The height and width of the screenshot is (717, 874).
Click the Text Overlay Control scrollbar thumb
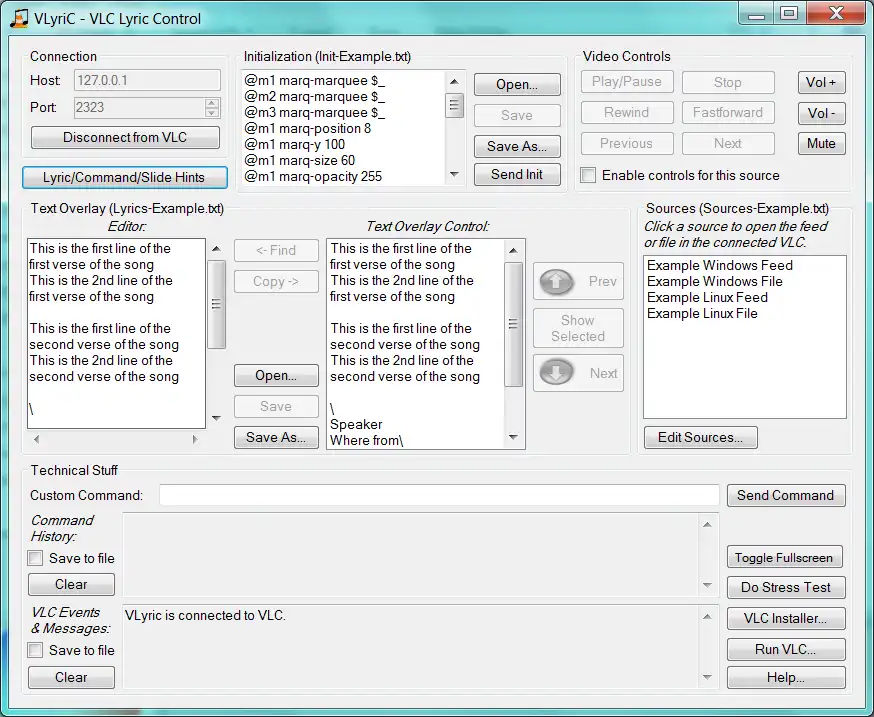(513, 324)
